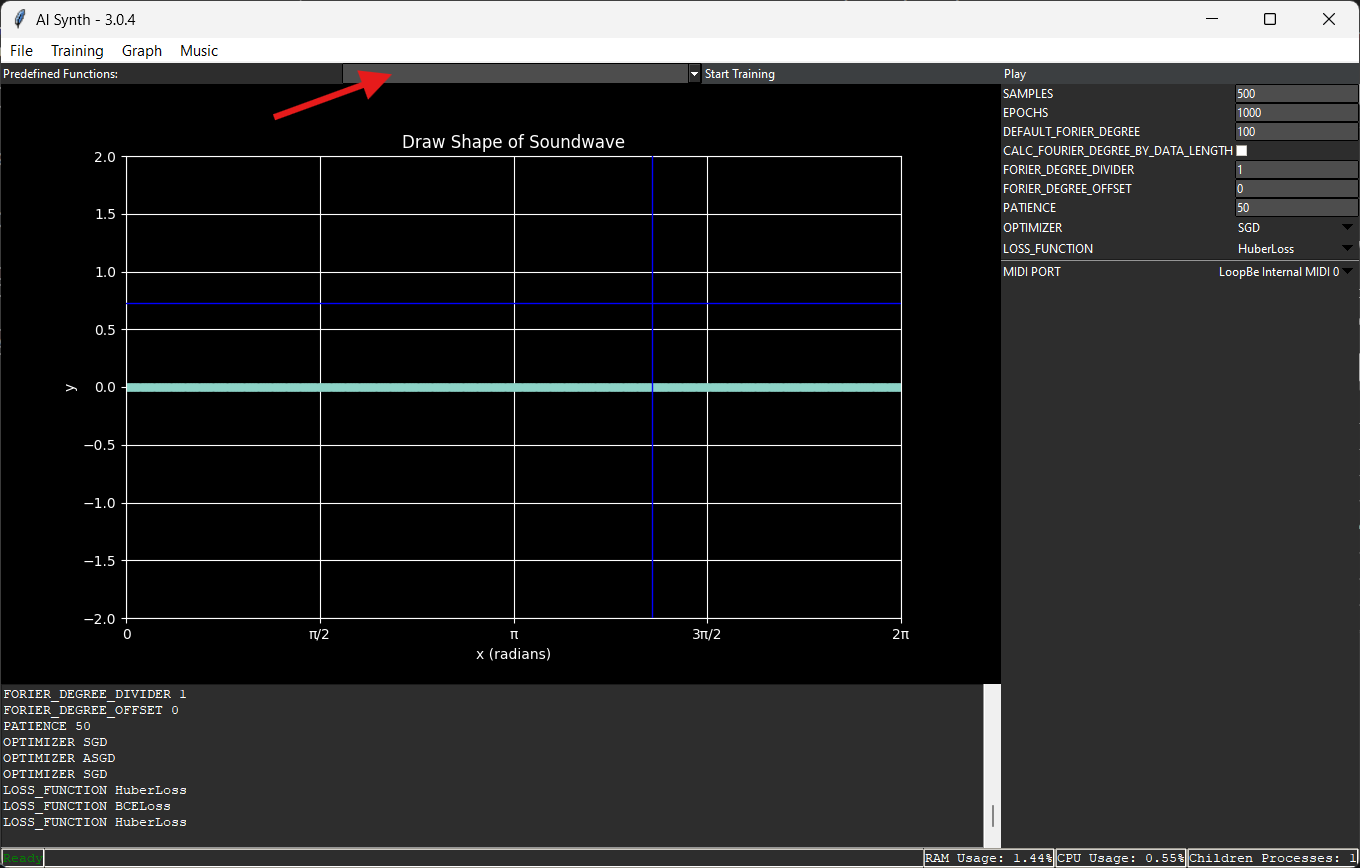Click the EPOCHS input field
The image size is (1360, 868).
(x=1297, y=113)
